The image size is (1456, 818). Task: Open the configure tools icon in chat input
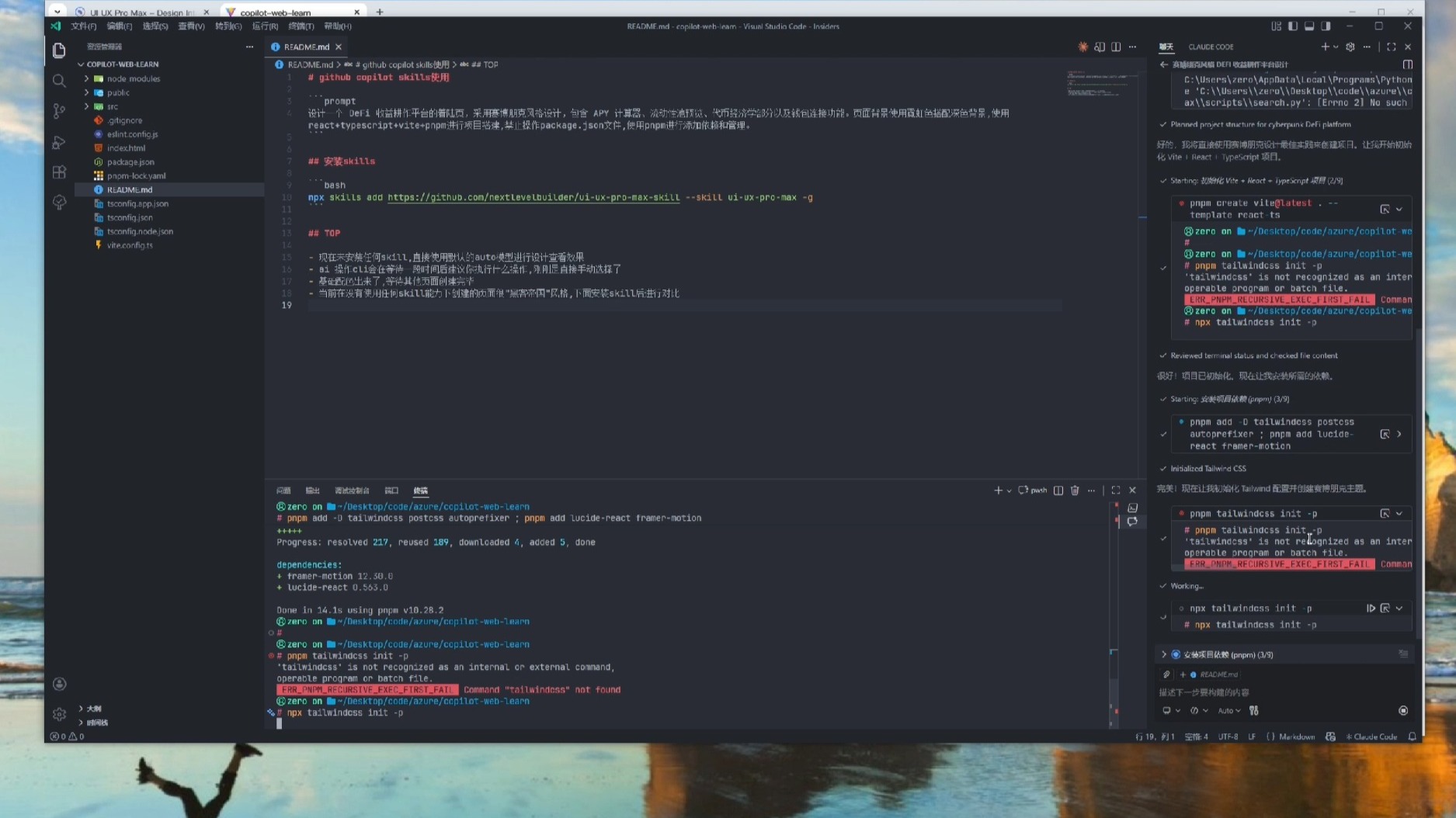tap(1254, 710)
